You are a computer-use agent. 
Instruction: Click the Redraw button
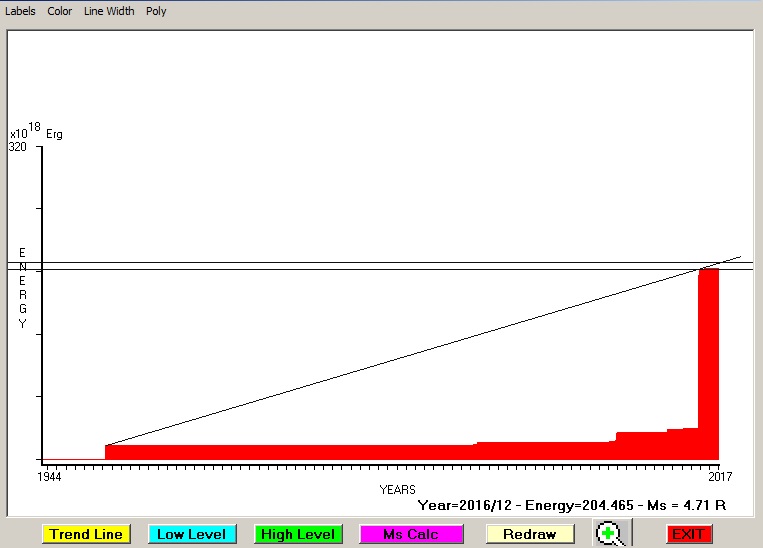[530, 534]
